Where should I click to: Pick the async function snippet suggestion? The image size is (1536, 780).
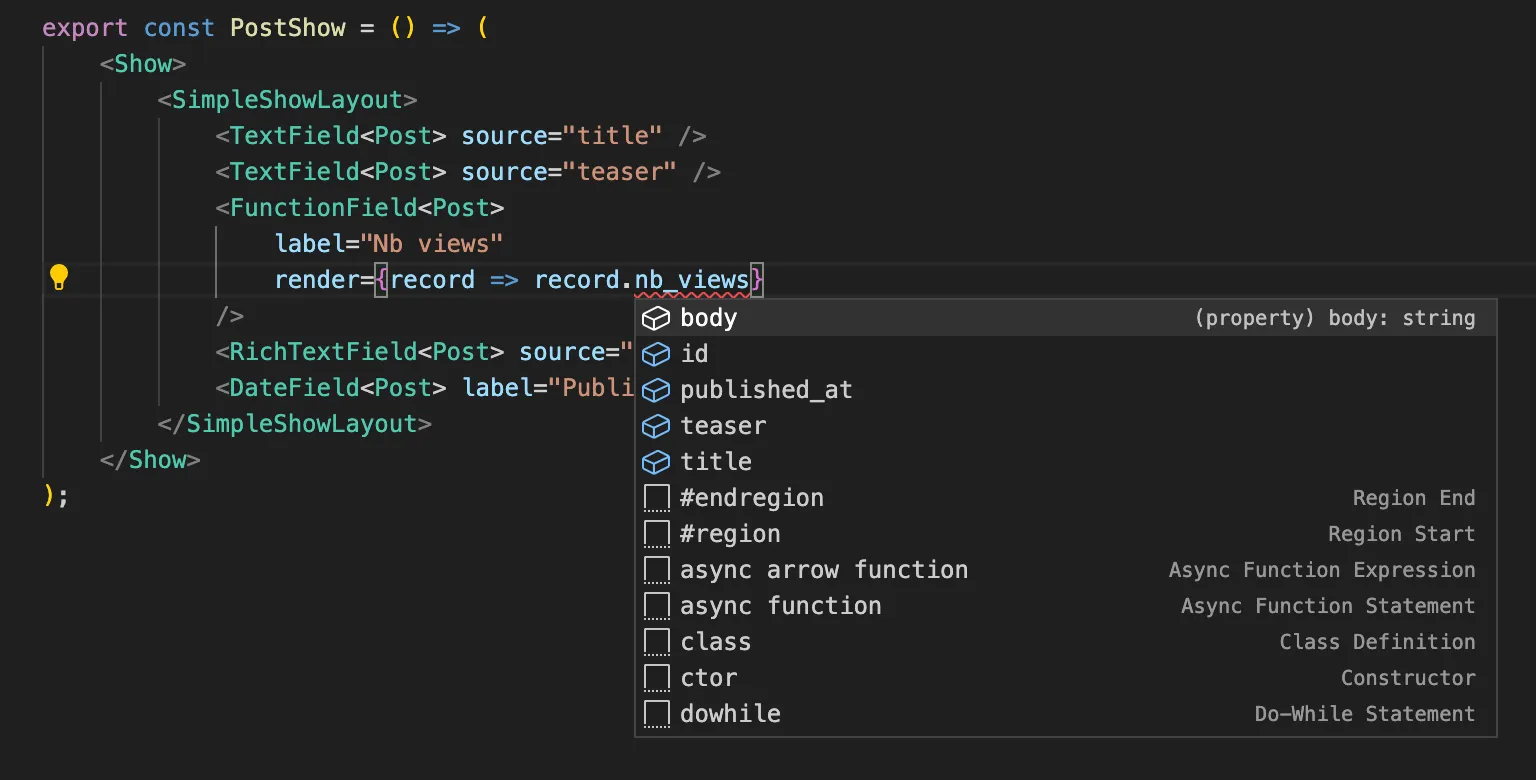coord(780,605)
